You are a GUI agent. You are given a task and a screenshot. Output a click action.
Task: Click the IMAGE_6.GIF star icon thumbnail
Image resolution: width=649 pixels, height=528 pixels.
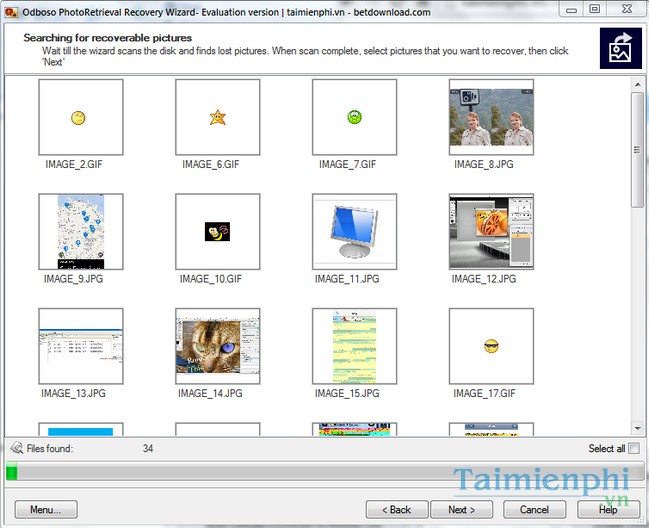217,118
